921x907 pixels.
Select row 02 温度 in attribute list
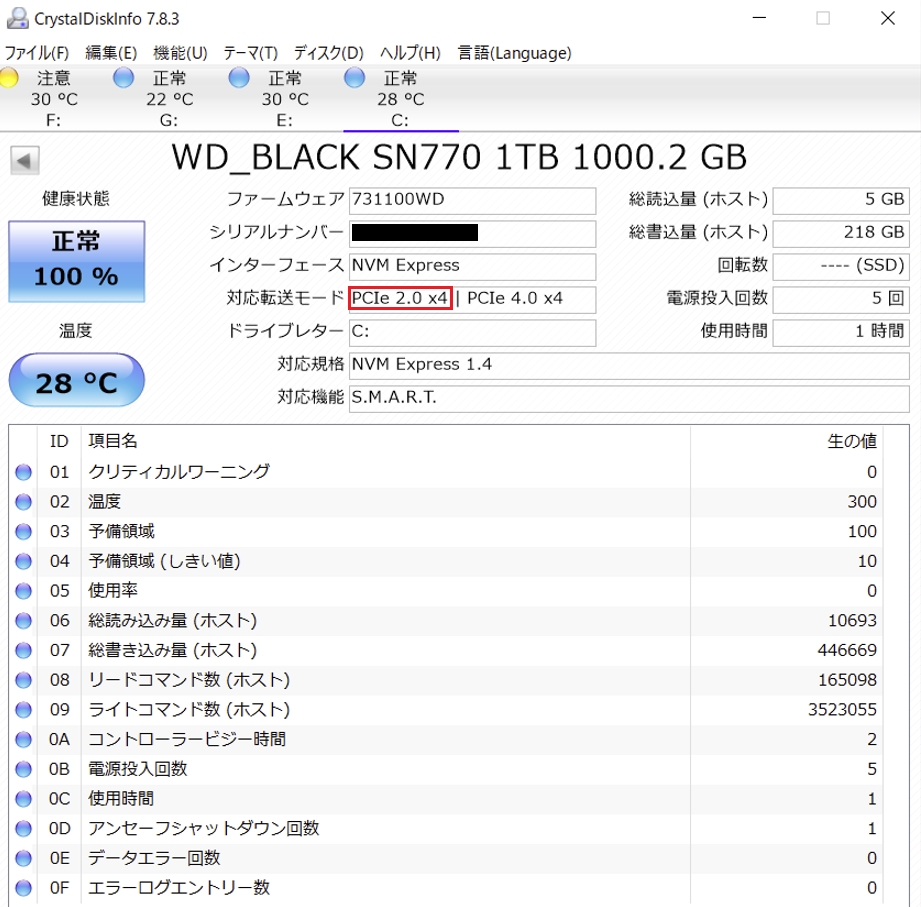point(446,502)
